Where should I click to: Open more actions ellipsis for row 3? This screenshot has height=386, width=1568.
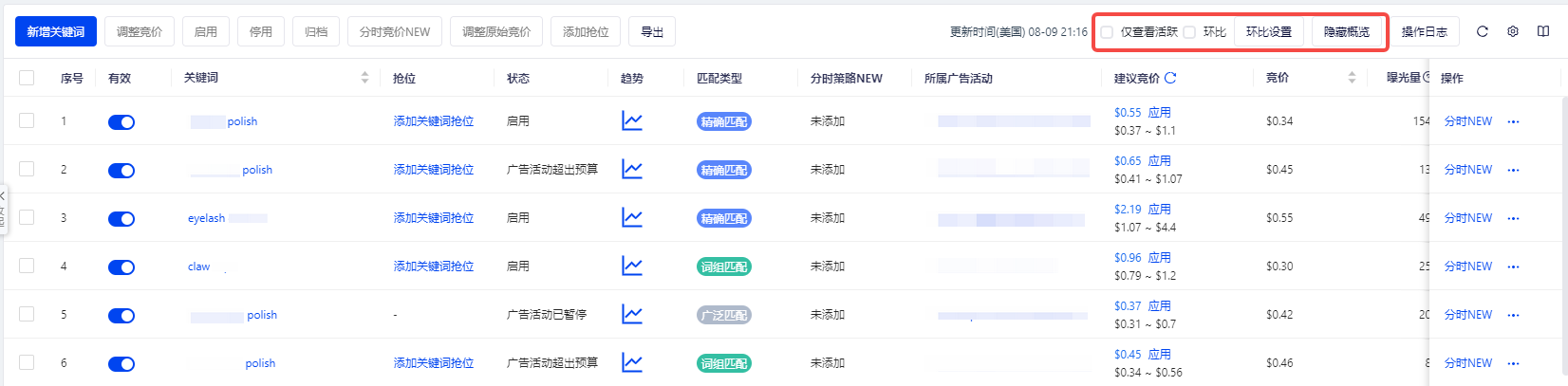(x=1513, y=218)
